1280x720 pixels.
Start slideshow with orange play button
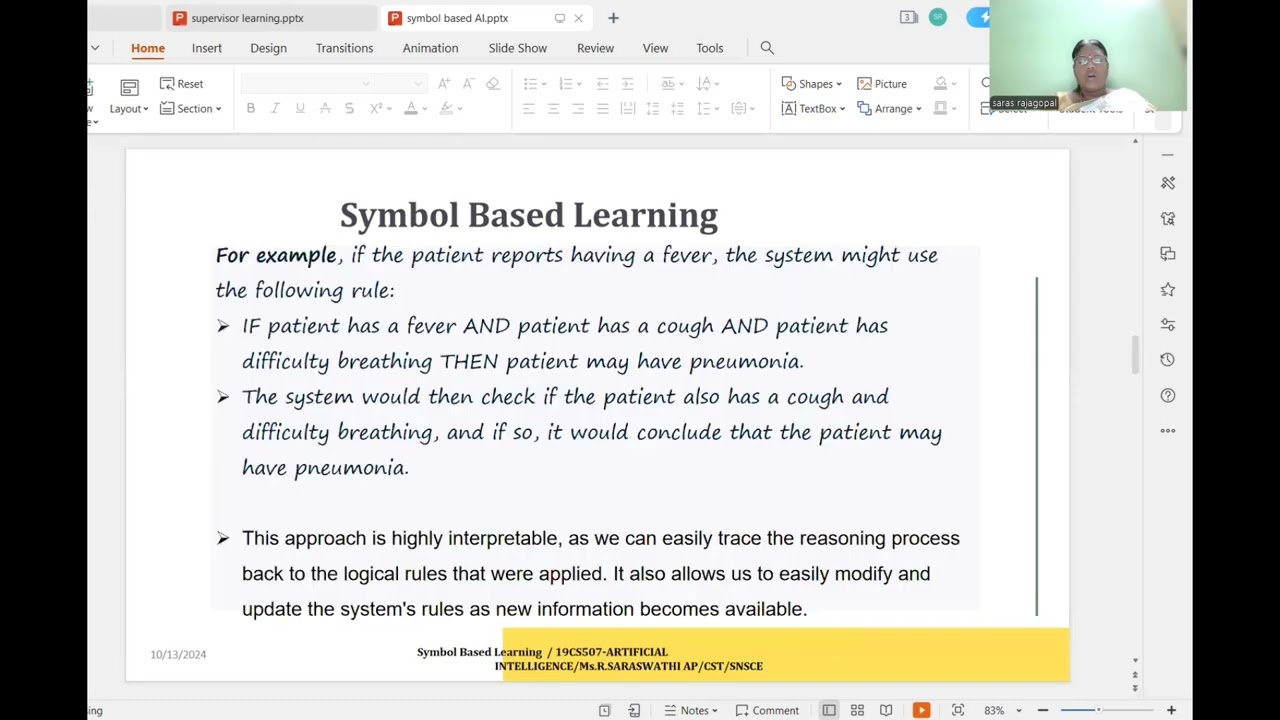(x=921, y=710)
